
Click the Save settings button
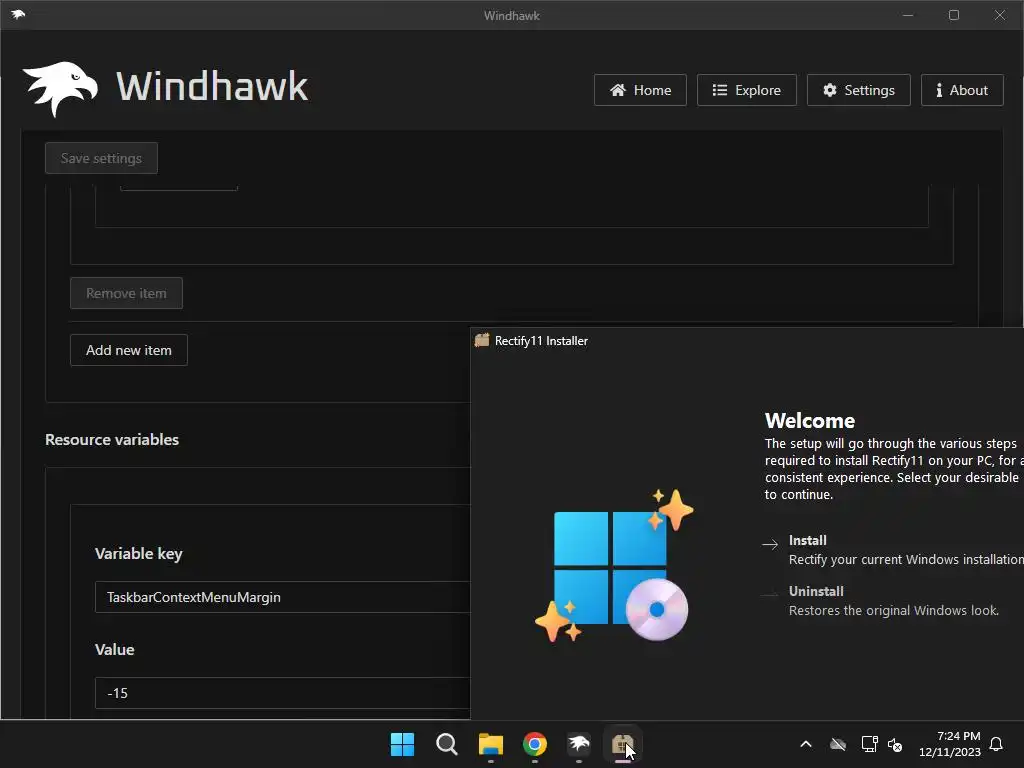(101, 158)
